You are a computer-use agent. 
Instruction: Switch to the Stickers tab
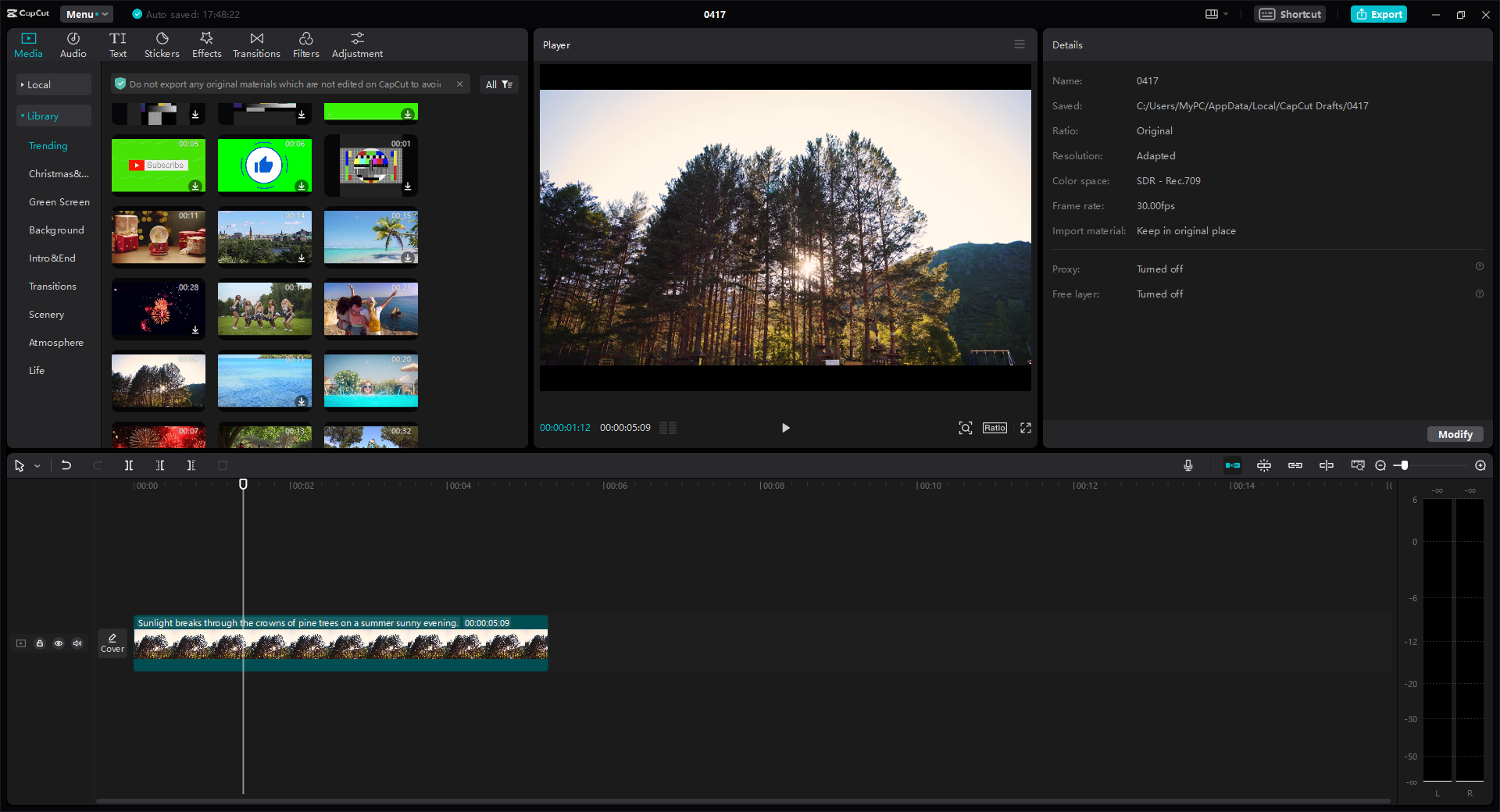click(x=162, y=44)
